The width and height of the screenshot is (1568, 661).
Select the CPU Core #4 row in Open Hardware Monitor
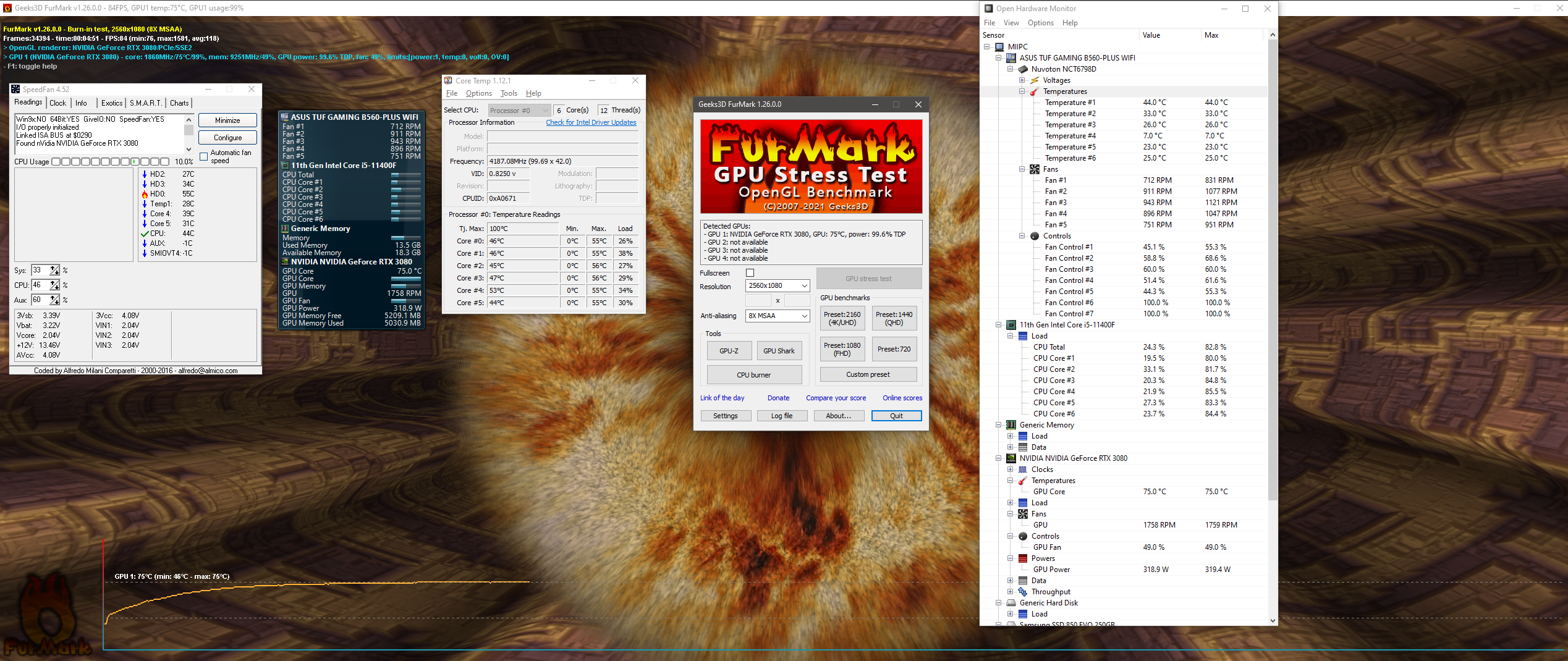(1125, 392)
